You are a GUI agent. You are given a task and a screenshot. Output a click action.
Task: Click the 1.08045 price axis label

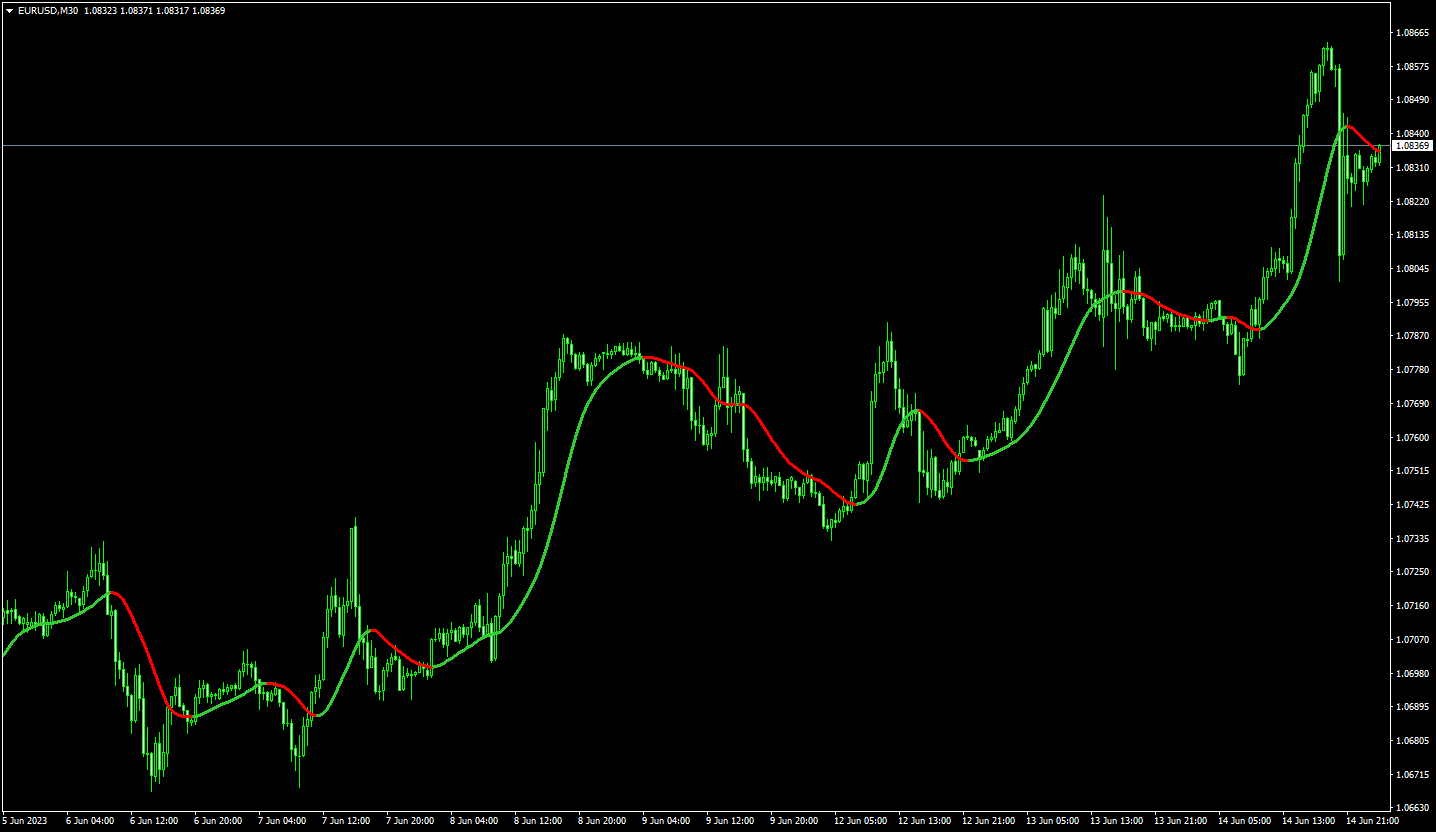coord(1412,269)
